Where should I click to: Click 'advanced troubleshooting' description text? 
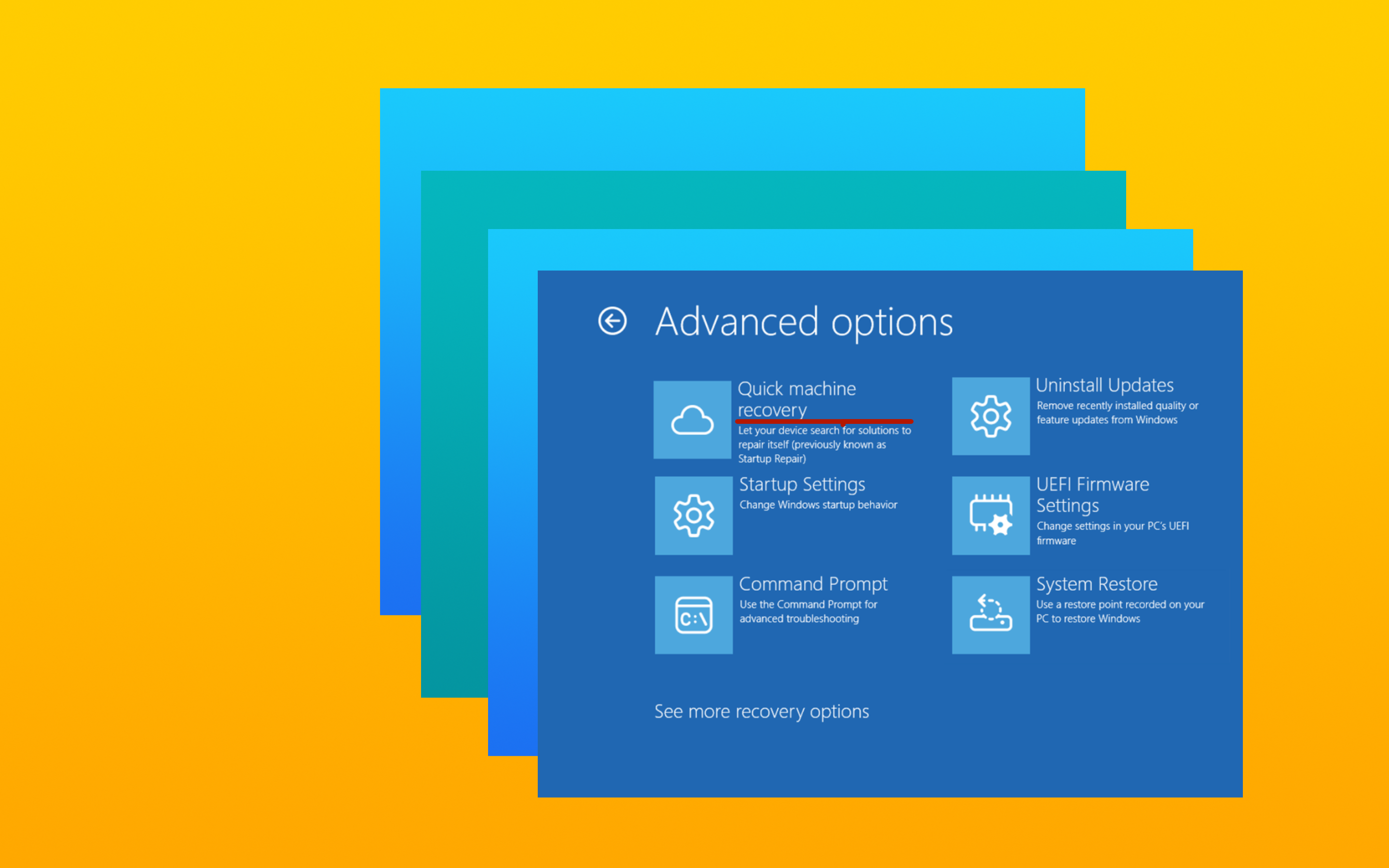(x=799, y=619)
